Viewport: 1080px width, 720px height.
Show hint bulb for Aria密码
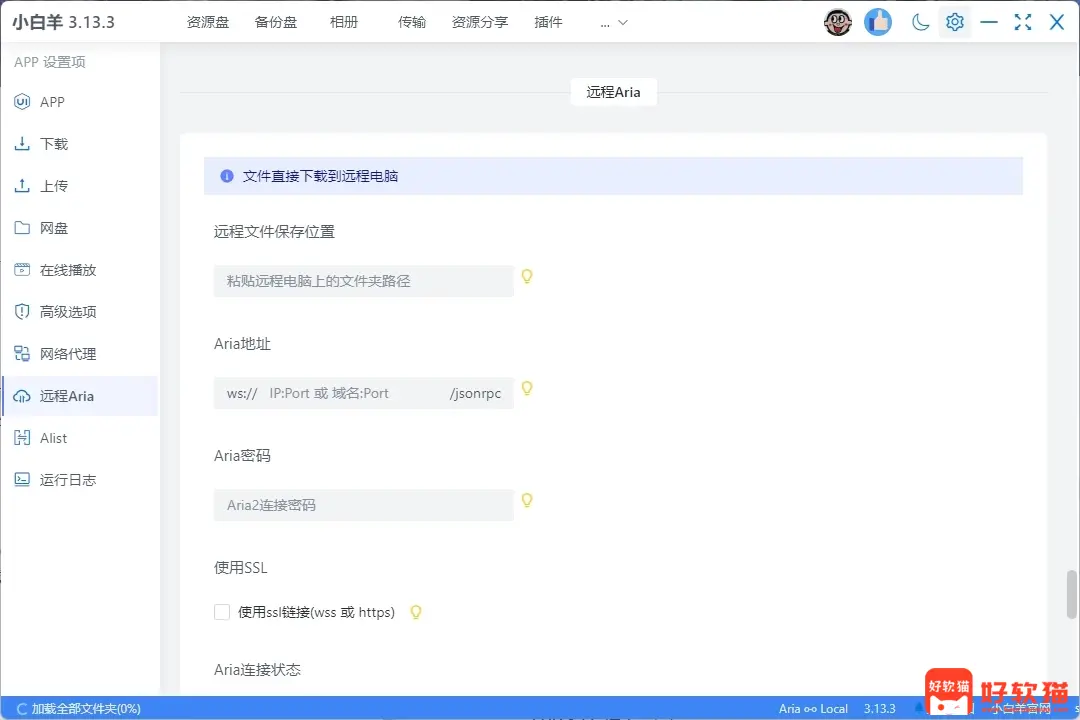(x=527, y=500)
